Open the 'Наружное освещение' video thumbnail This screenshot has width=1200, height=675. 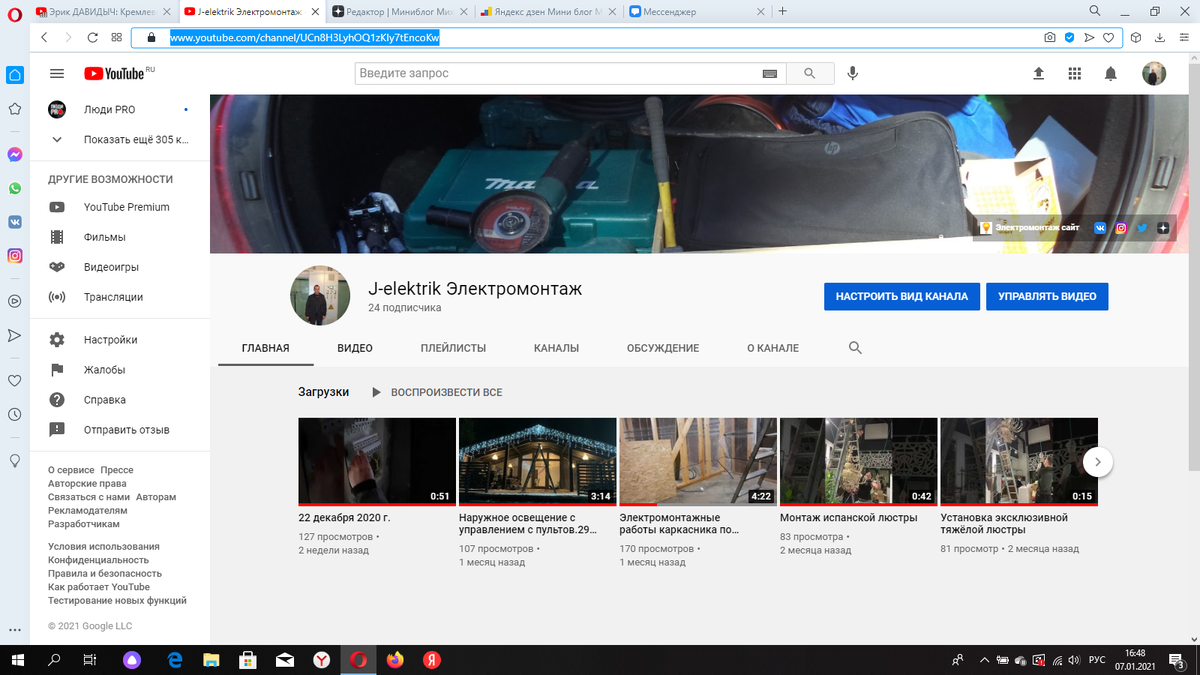pyautogui.click(x=537, y=461)
